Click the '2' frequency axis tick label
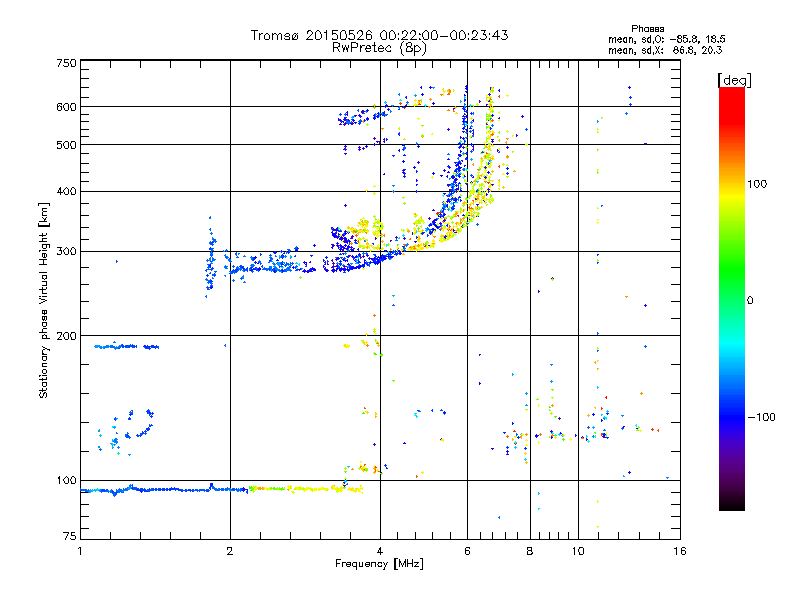800x600 pixels. (230, 551)
